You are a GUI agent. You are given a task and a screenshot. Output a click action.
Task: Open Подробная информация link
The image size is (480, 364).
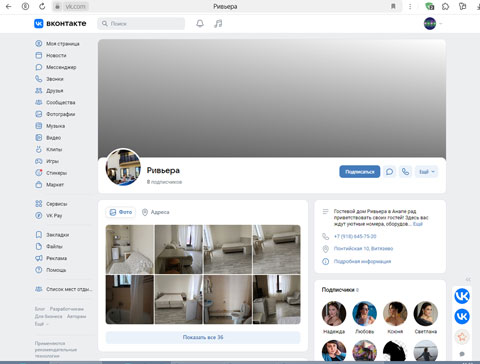click(x=362, y=261)
